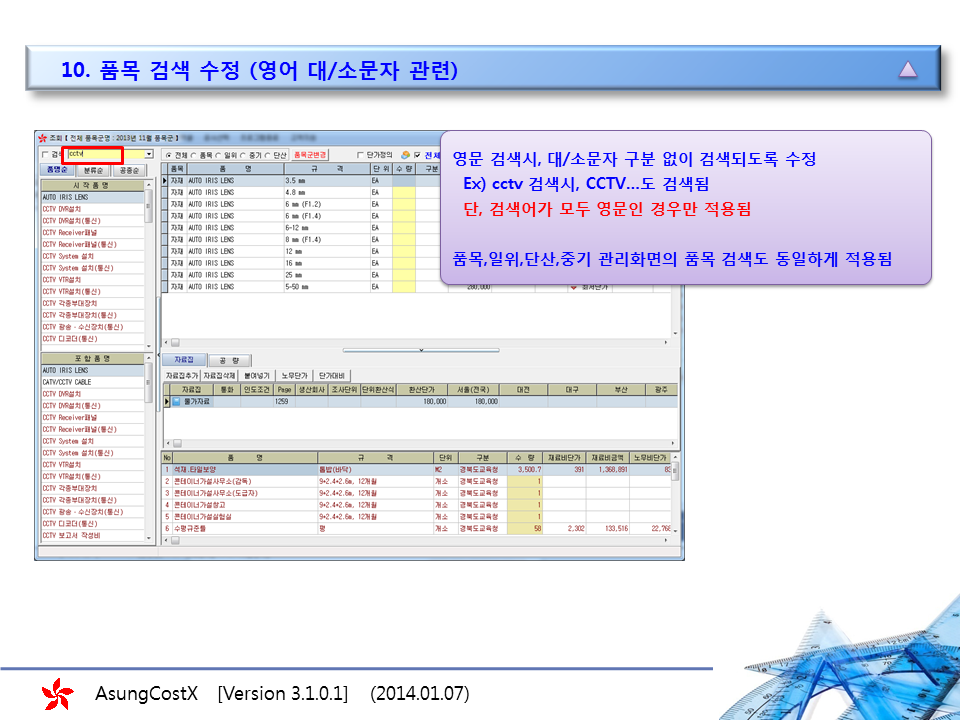Select CCTV DVR설치 in the 시작품명 list
The height and width of the screenshot is (720, 960).
point(62,209)
